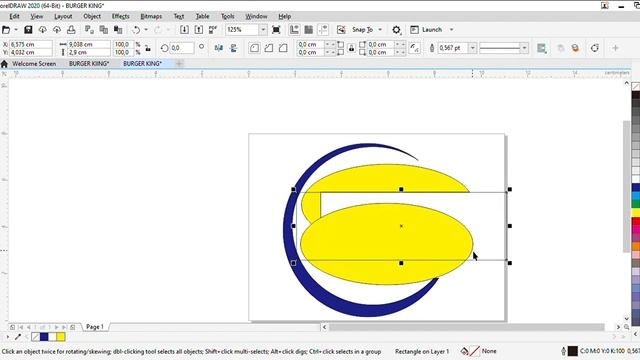Open the zoom level dropdown
640x360 pixels.
coord(263,30)
